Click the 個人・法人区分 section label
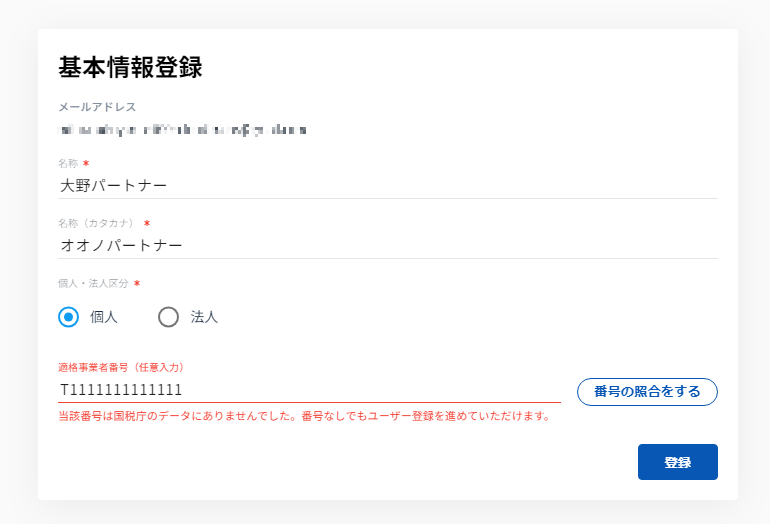This screenshot has width=770, height=524. 93,283
